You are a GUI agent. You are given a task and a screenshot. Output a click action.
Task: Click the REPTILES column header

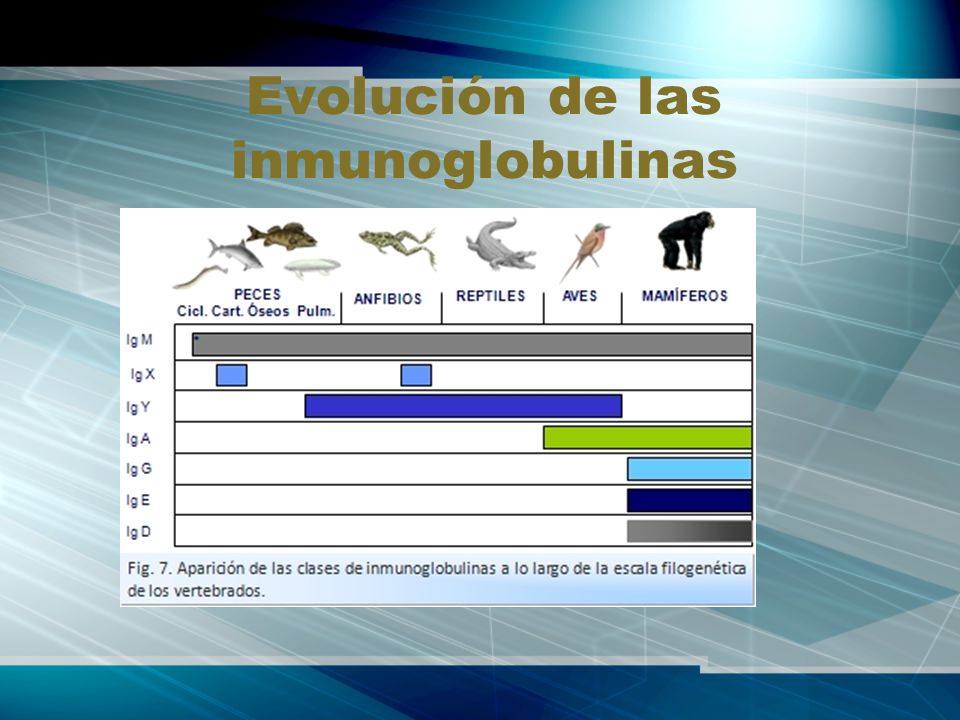click(490, 296)
